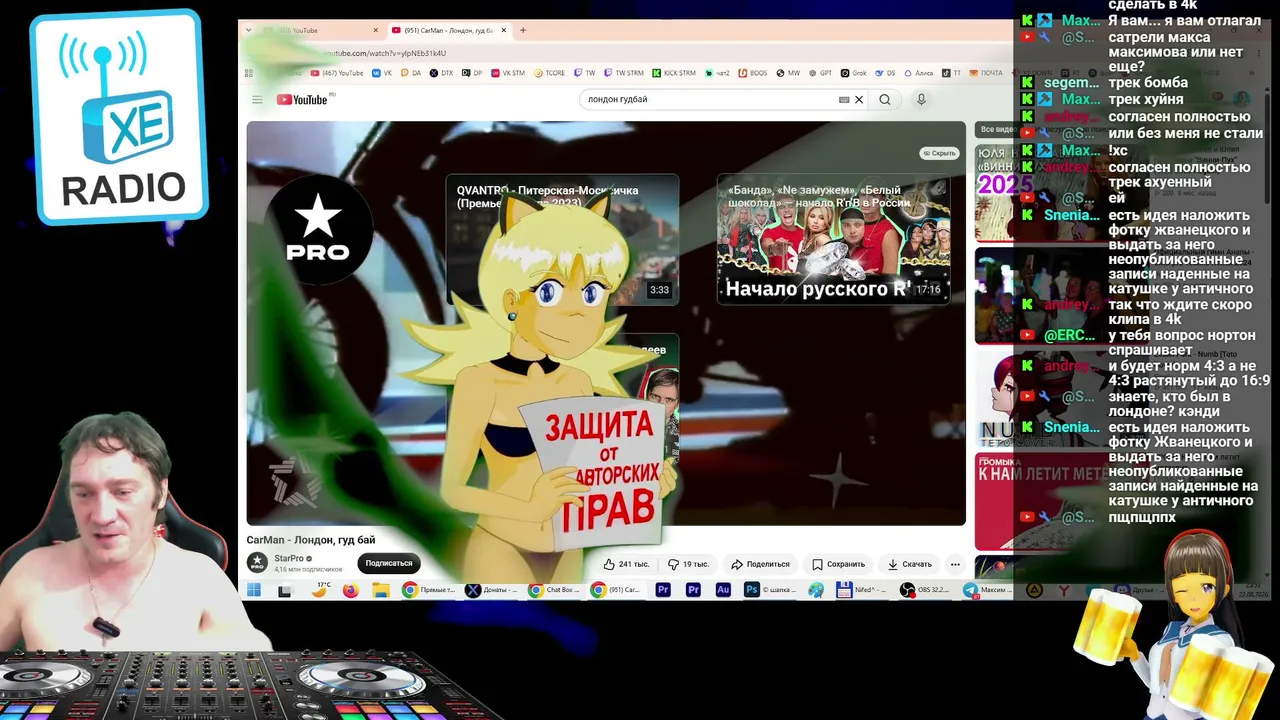
Task: Open the 'Nifed^' taskbar window
Action: pos(864,590)
